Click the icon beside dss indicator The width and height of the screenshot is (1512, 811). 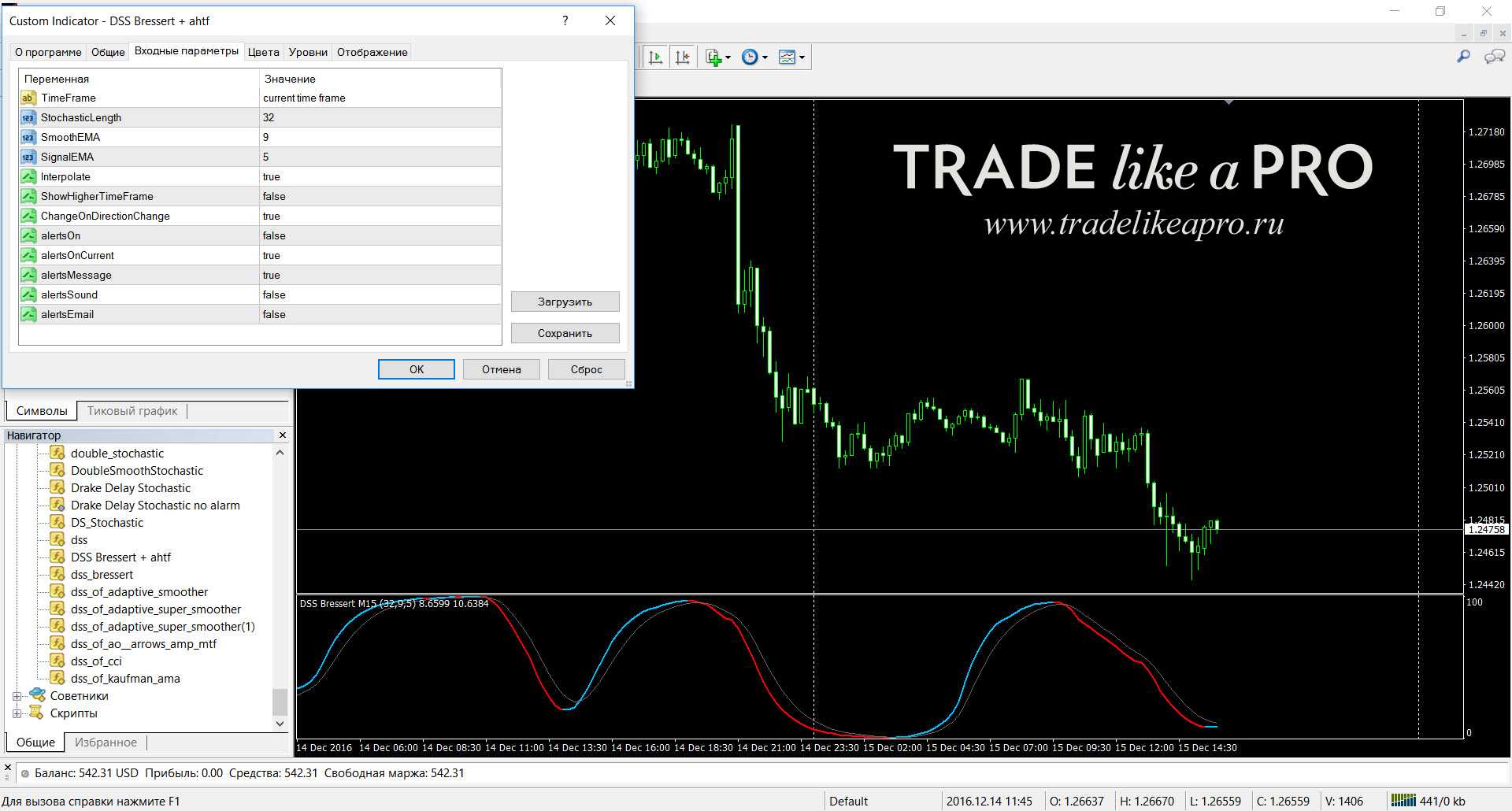(x=57, y=539)
